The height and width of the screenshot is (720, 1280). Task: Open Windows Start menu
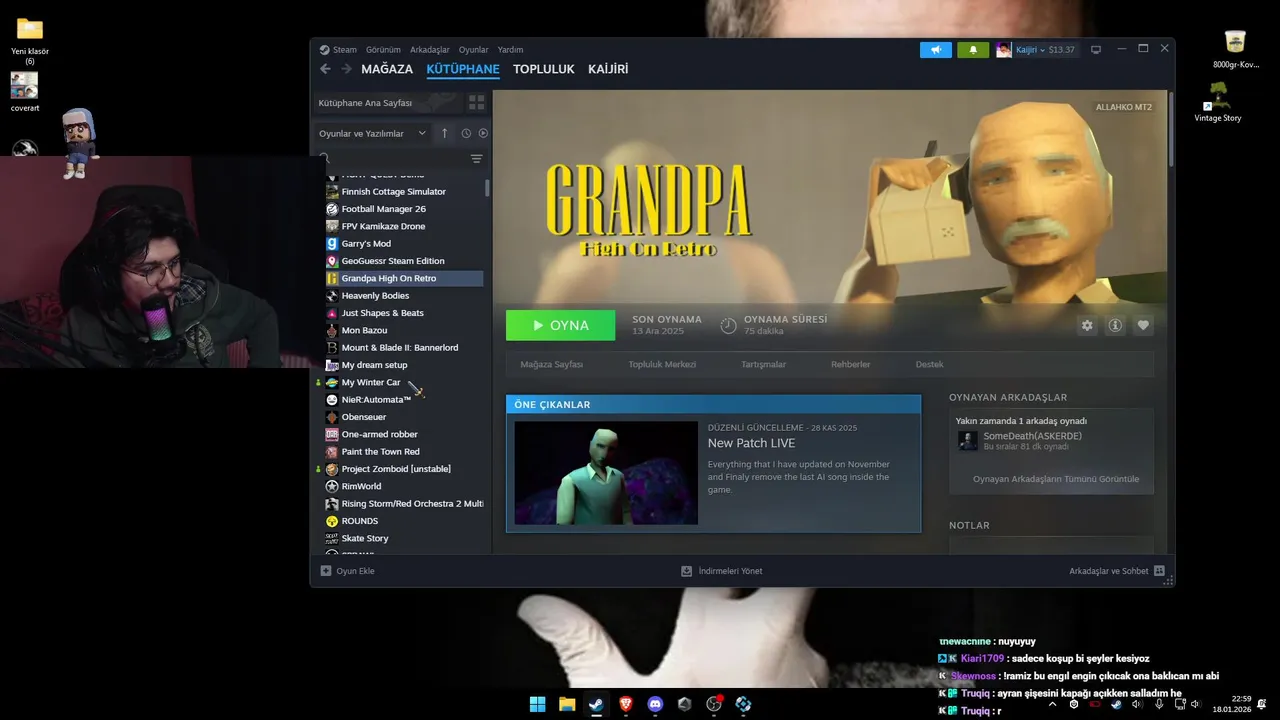pos(538,704)
